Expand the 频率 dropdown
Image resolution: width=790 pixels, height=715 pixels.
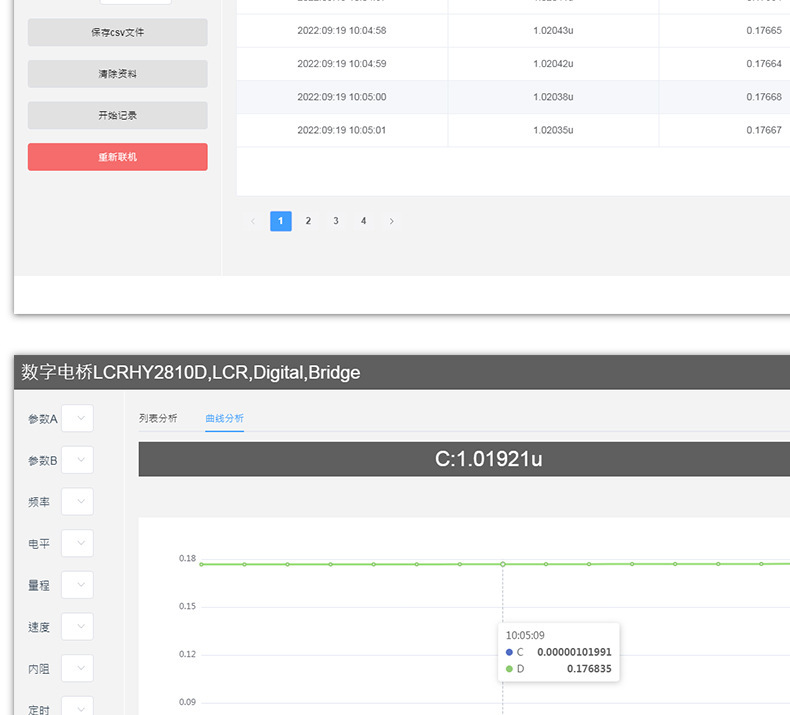pos(78,501)
